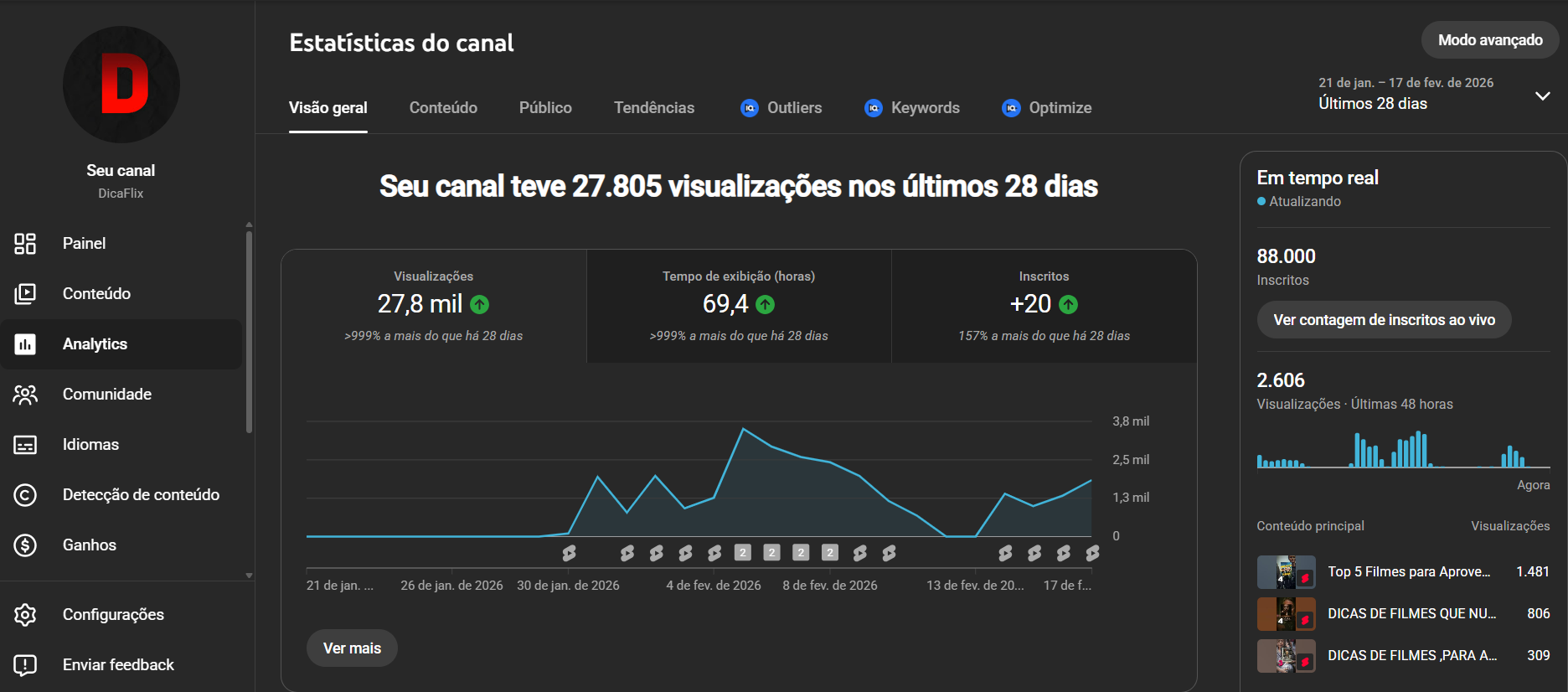Click the "Atualizando" status text
Viewport: 1568px width, 692px height.
click(1305, 202)
